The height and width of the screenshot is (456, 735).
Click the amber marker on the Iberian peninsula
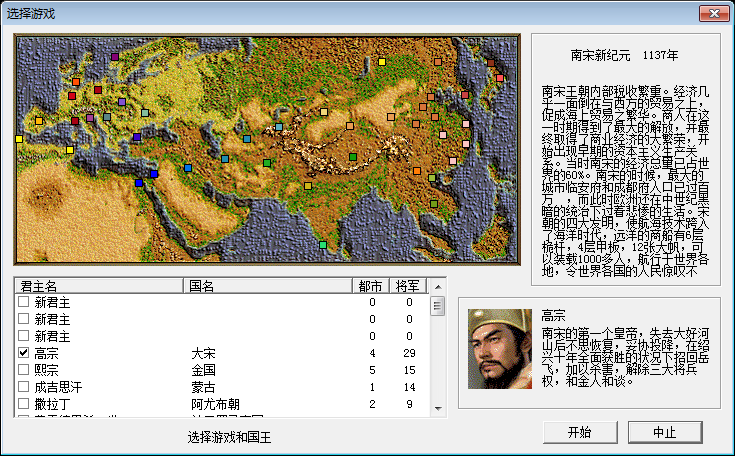click(x=39, y=121)
